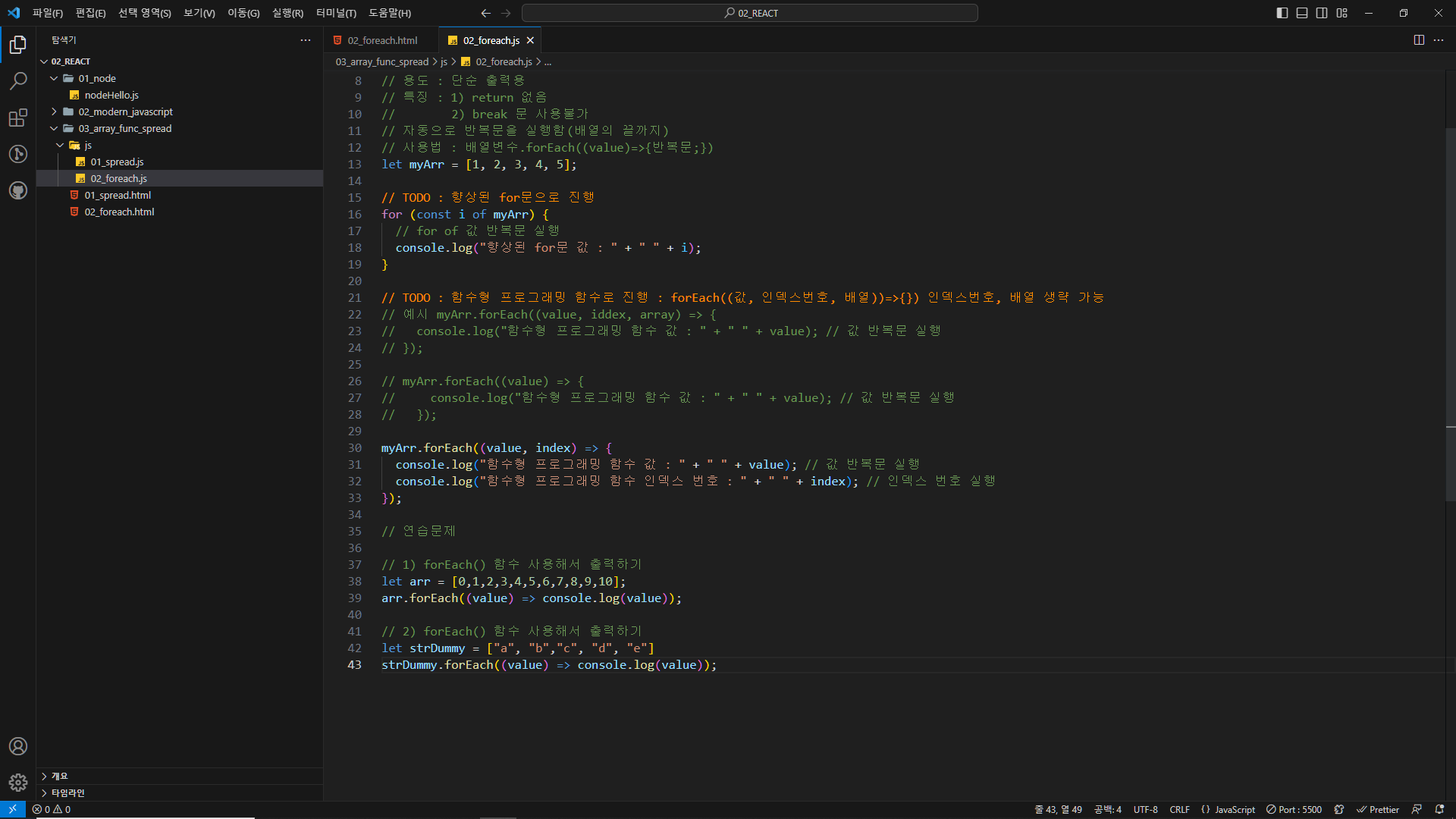Screen dimensions: 1456x819
Task: Open the Accounts icon
Action: pos(18,746)
